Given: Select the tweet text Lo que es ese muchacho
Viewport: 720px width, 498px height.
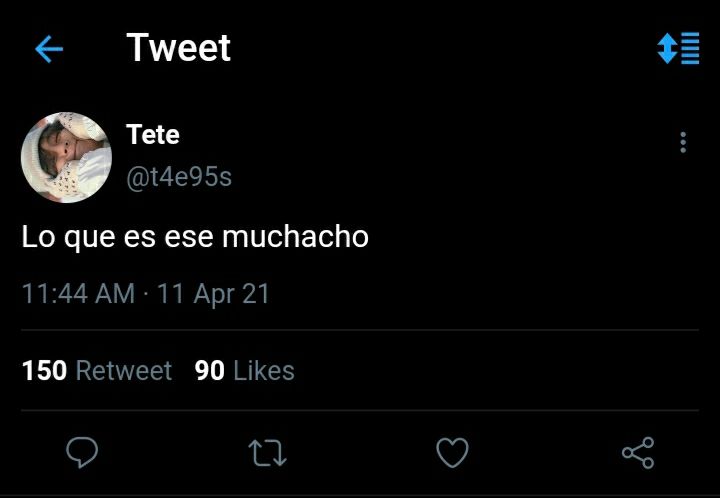Looking at the screenshot, I should coord(195,238).
